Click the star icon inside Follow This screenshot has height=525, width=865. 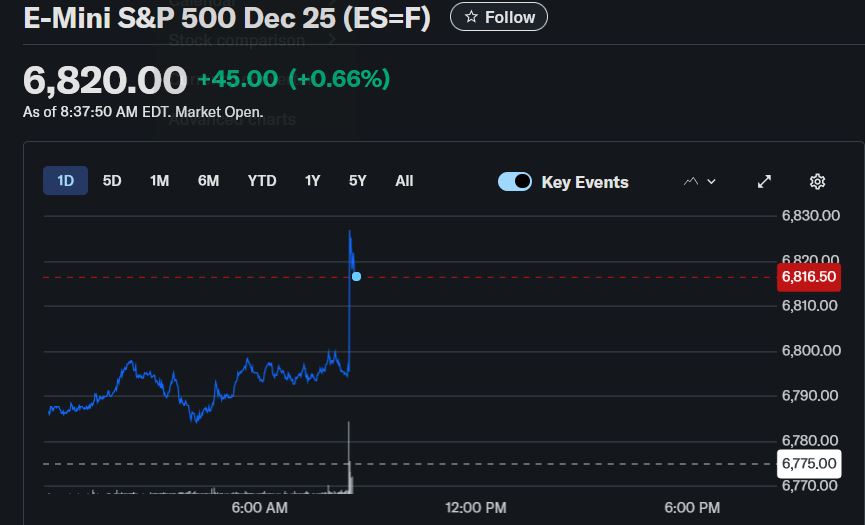[471, 17]
